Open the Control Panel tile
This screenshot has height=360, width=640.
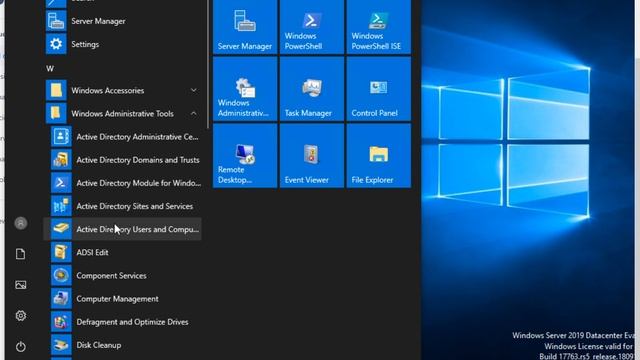(x=379, y=89)
